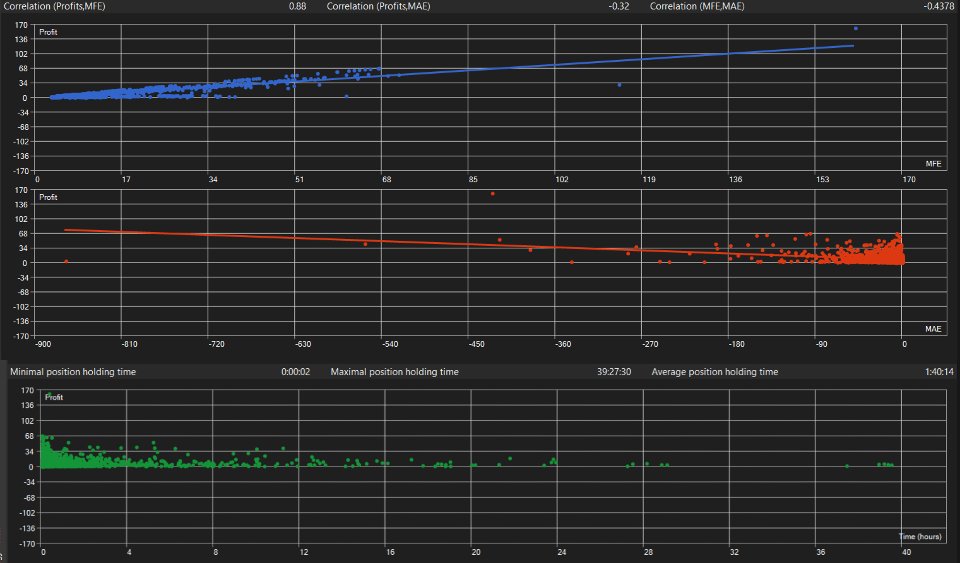Click the red point near MAE -560

click(x=366, y=244)
